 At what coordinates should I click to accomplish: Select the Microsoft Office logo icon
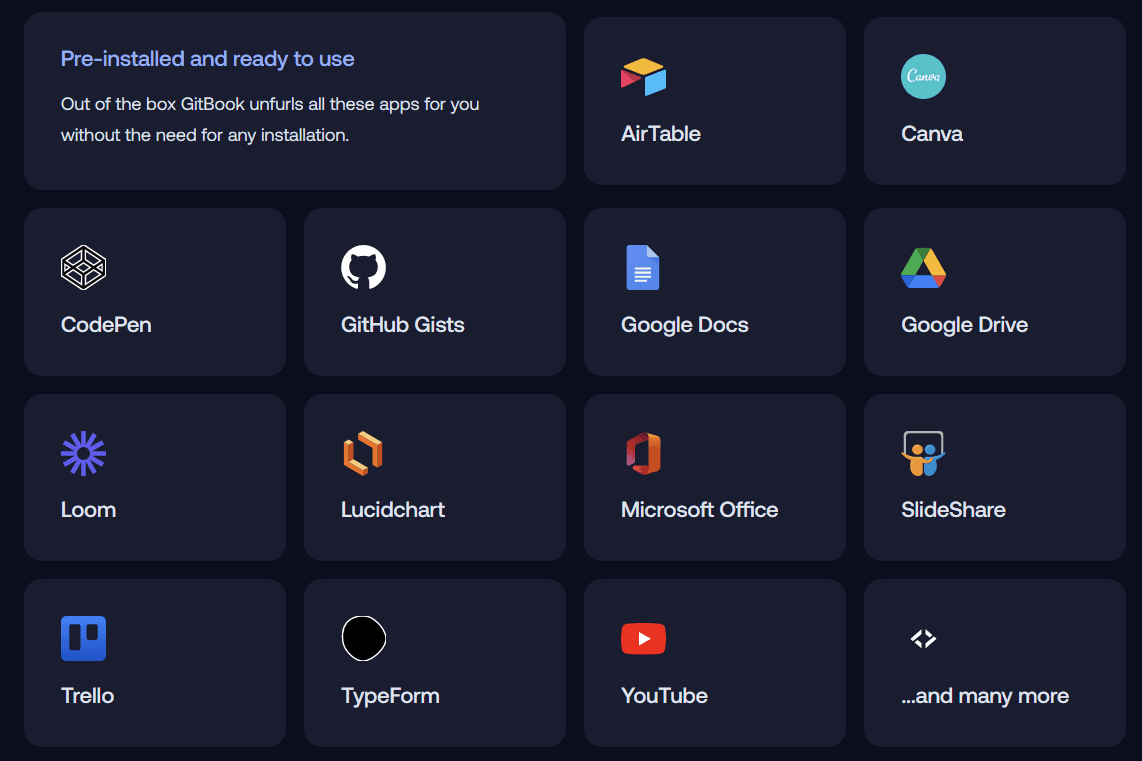click(x=643, y=453)
